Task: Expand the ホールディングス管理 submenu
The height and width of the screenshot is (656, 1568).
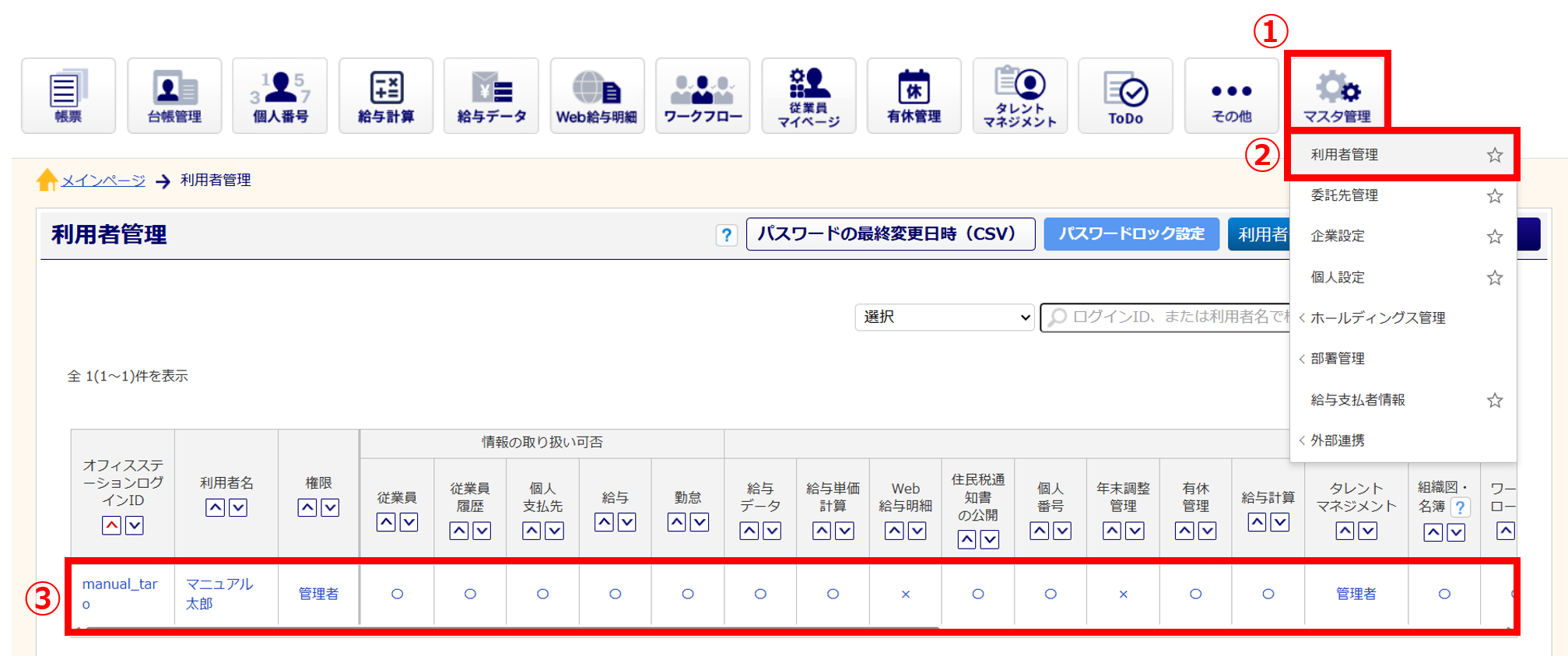Action: [x=1377, y=317]
